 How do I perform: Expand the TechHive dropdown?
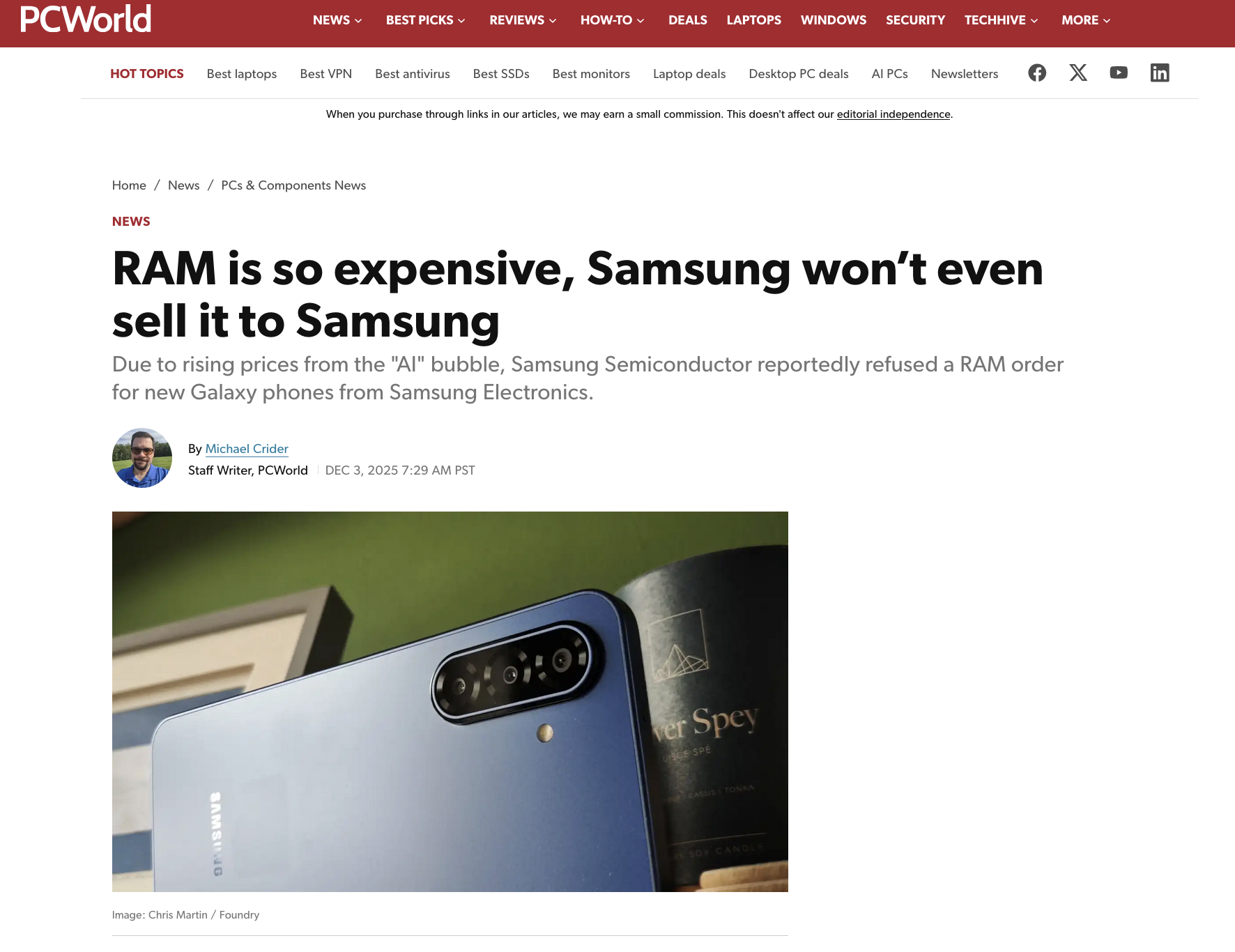[1001, 20]
